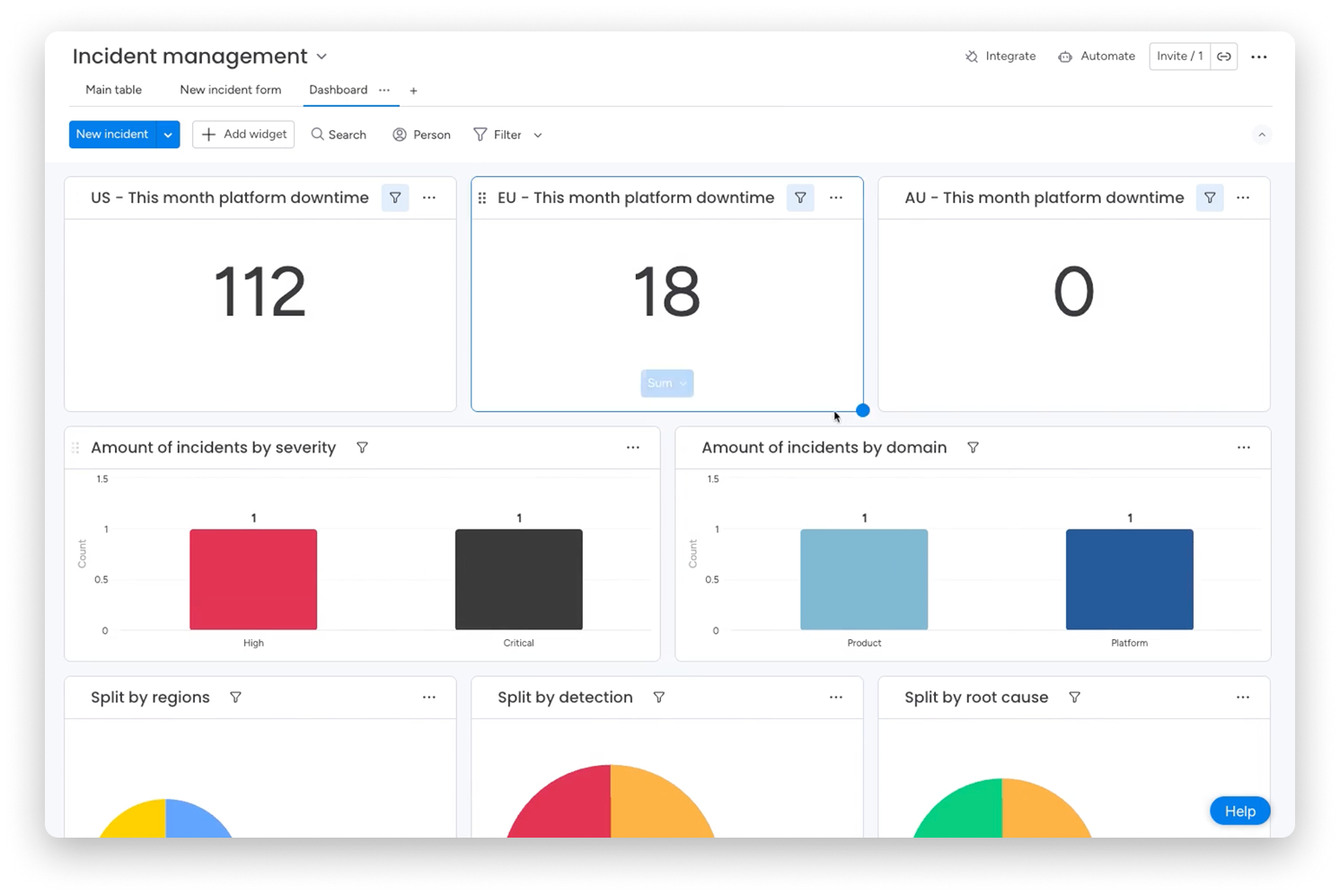
Task: Open the Split by root cause widget menu
Action: pos(1243,698)
